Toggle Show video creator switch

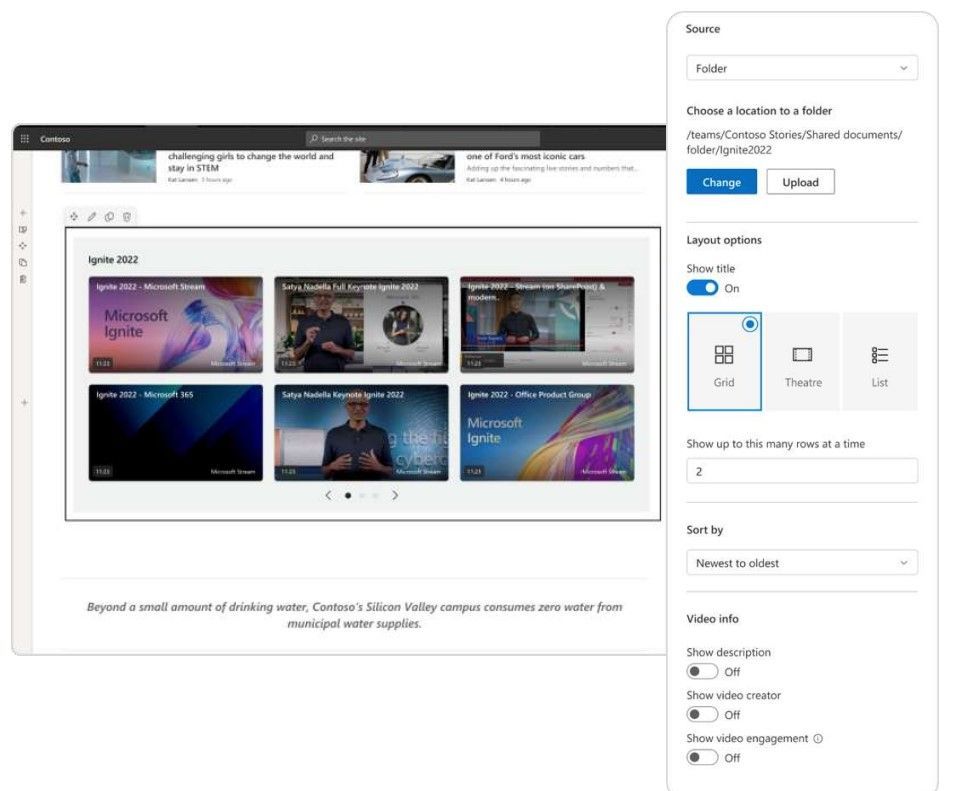[x=702, y=714]
